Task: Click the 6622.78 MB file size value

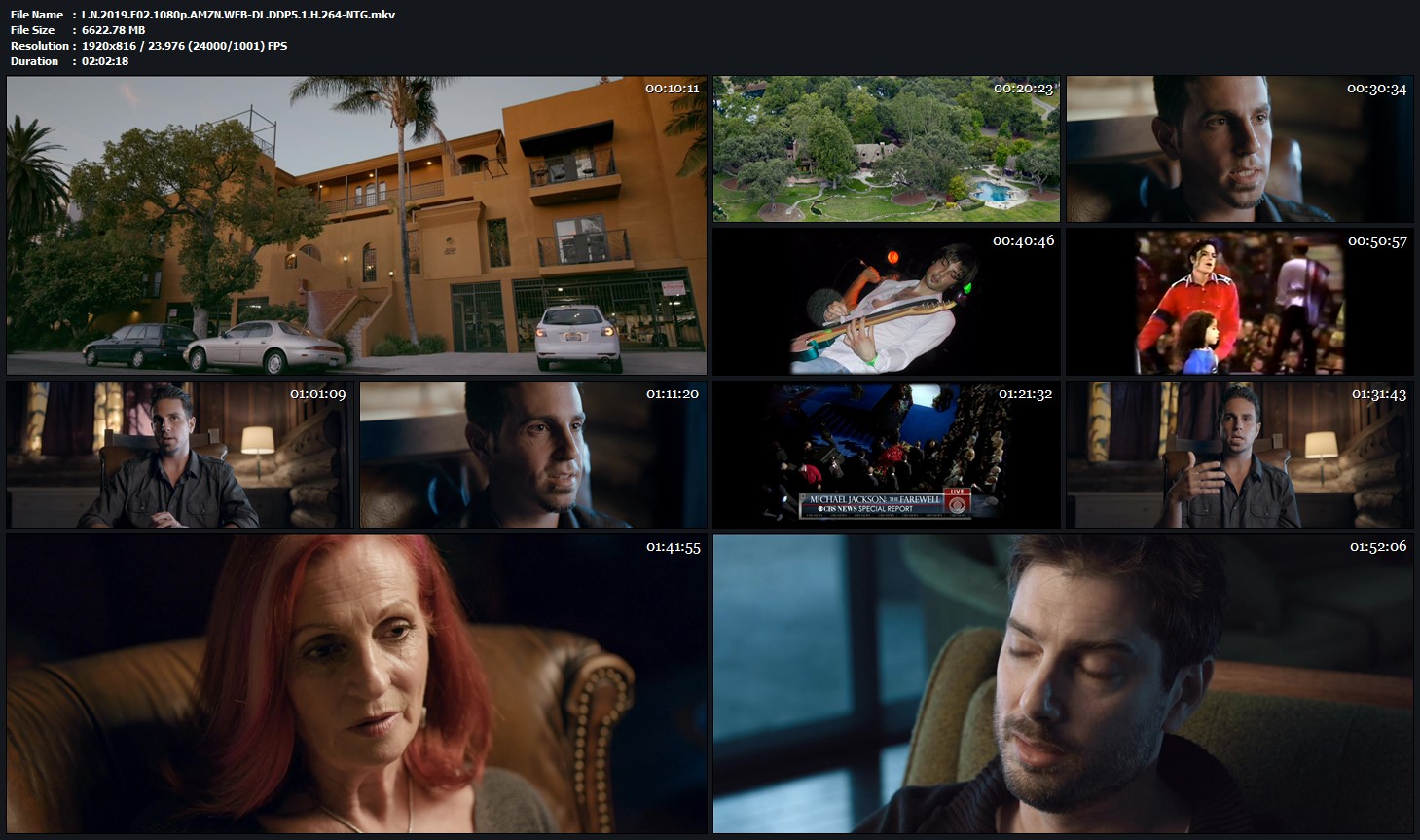Action: click(x=114, y=30)
